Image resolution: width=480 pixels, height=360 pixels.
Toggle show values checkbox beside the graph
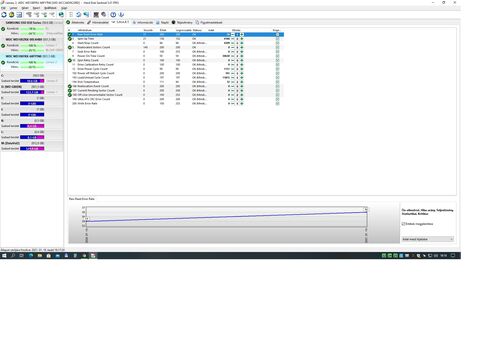403,224
